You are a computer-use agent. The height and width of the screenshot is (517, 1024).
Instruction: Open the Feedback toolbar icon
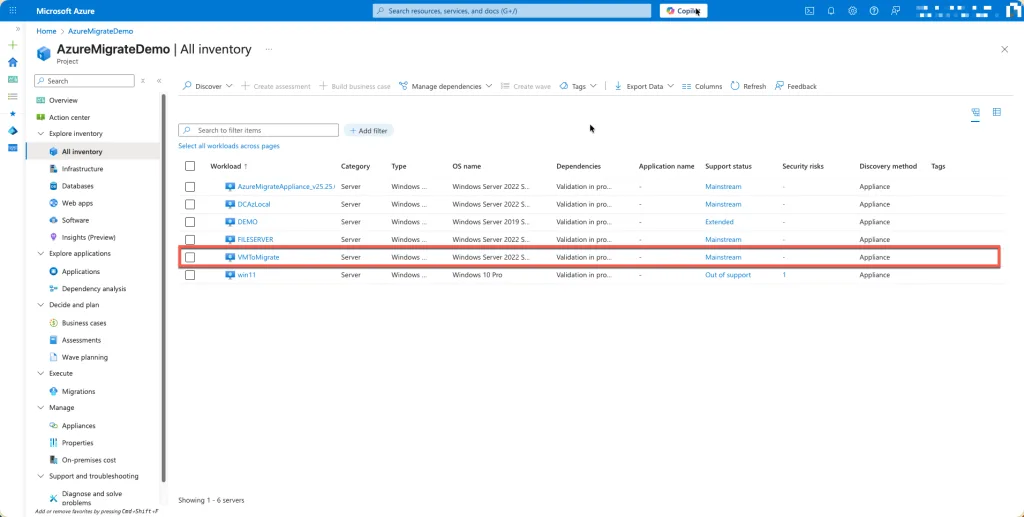pyautogui.click(x=780, y=86)
